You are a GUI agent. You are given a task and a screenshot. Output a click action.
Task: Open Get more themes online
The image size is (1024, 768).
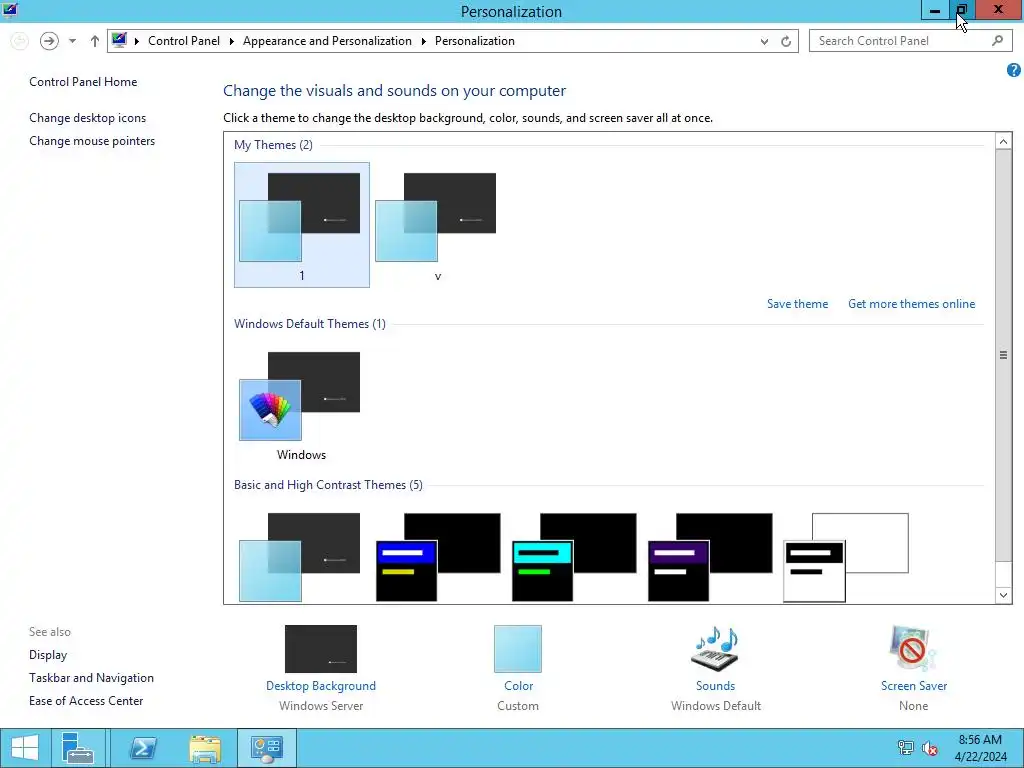911,304
